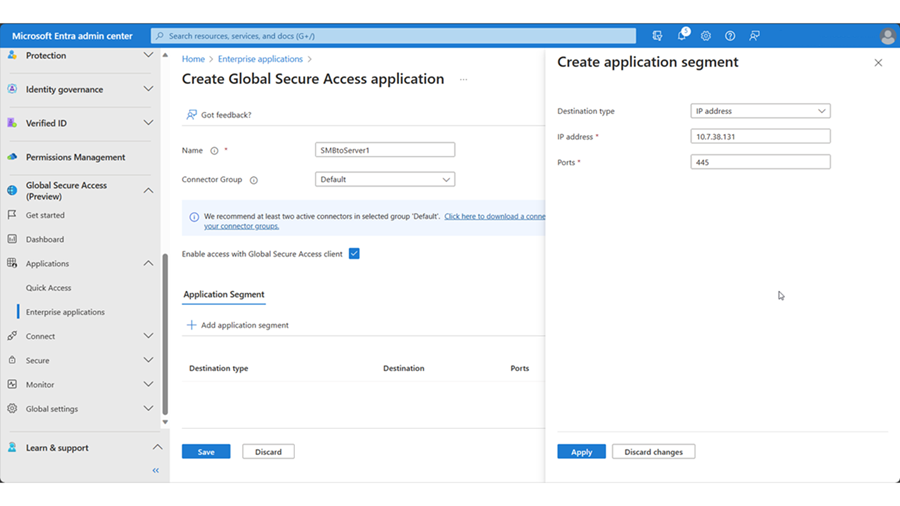
Task: Click the Discard changes button
Action: (x=653, y=451)
